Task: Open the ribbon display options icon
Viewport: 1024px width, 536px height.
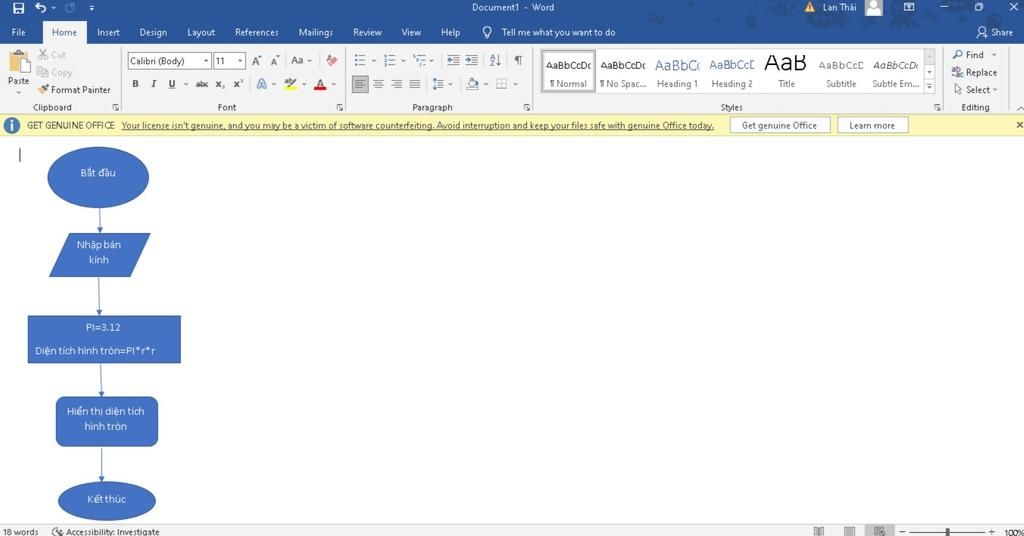Action: 908,7
